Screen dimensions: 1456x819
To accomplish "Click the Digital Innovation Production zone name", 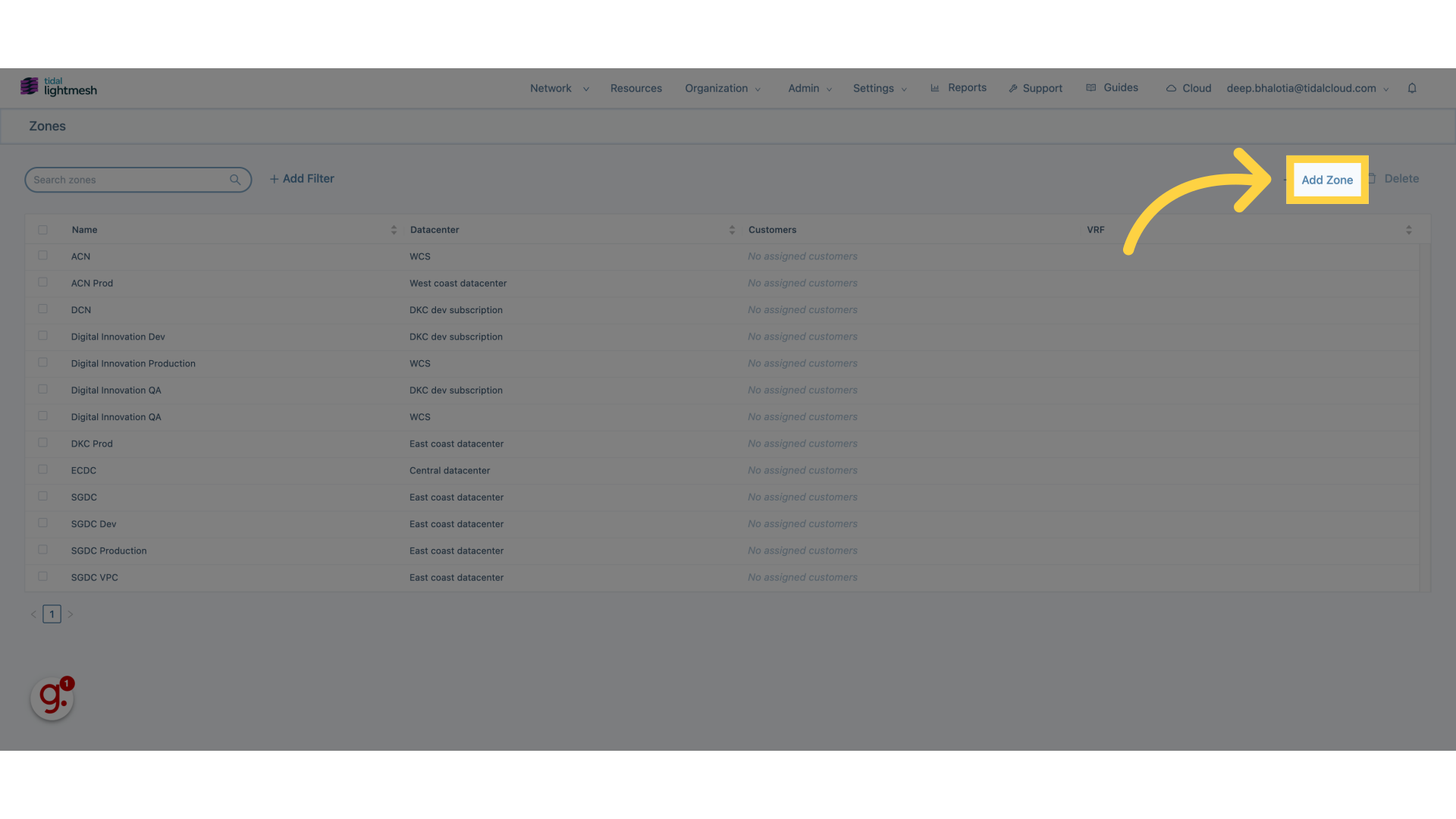I will pyautogui.click(x=133, y=363).
